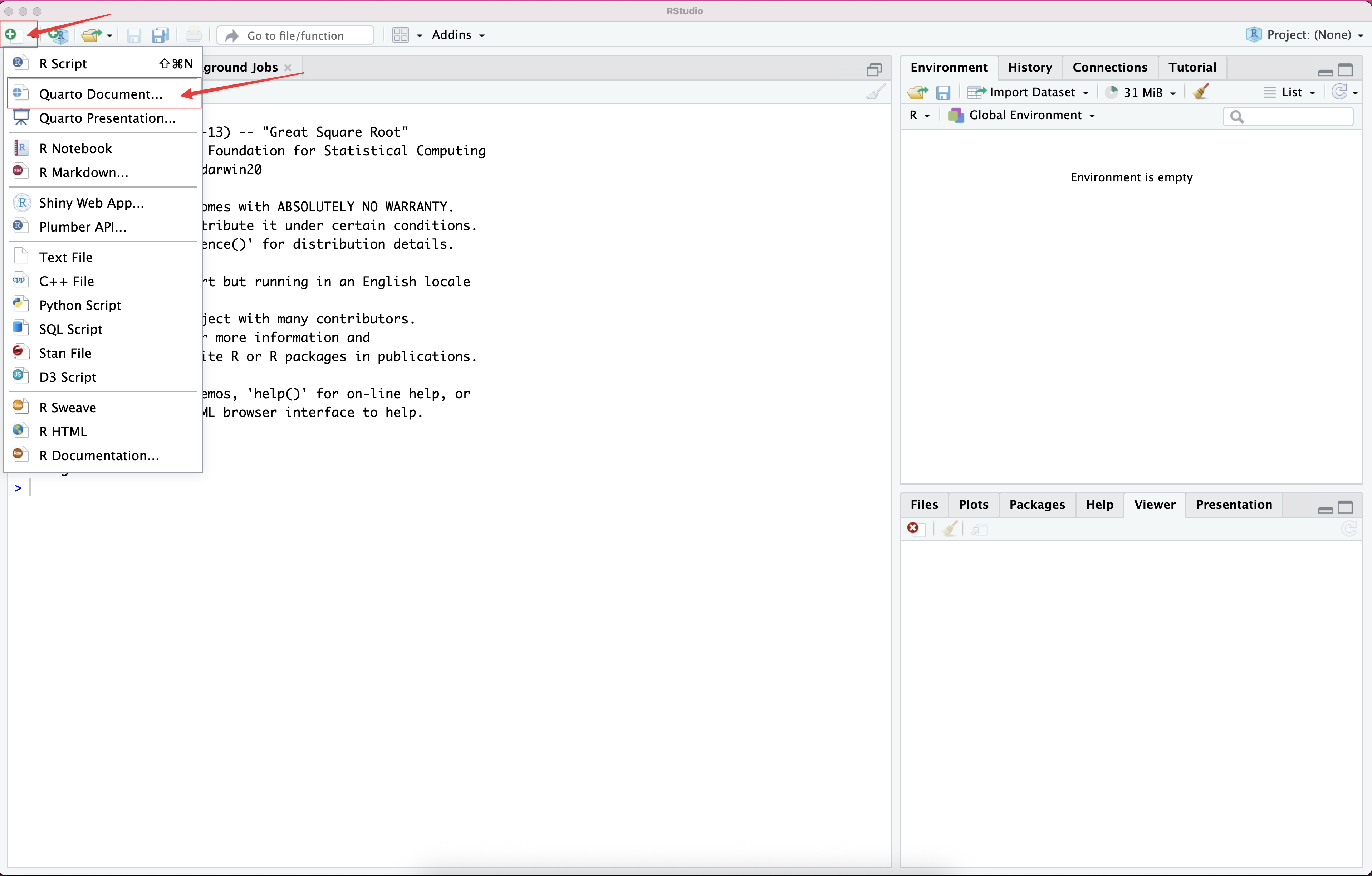Image resolution: width=1372 pixels, height=876 pixels.
Task: Open the workspace panes layout dropdown
Action: 407,35
